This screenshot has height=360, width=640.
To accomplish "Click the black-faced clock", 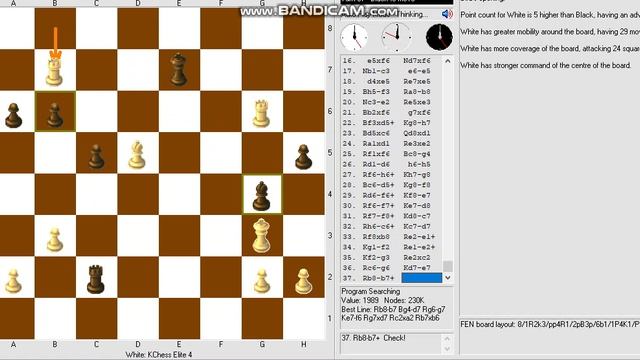I will tap(439, 37).
